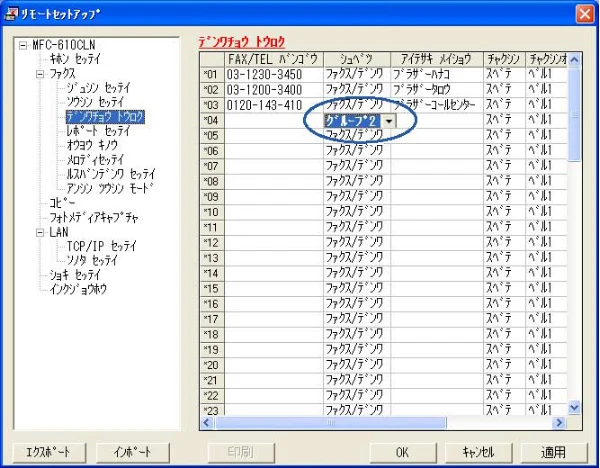Viewport: 600px width, 468px height.
Task: Select row header *10
Action: [212, 212]
